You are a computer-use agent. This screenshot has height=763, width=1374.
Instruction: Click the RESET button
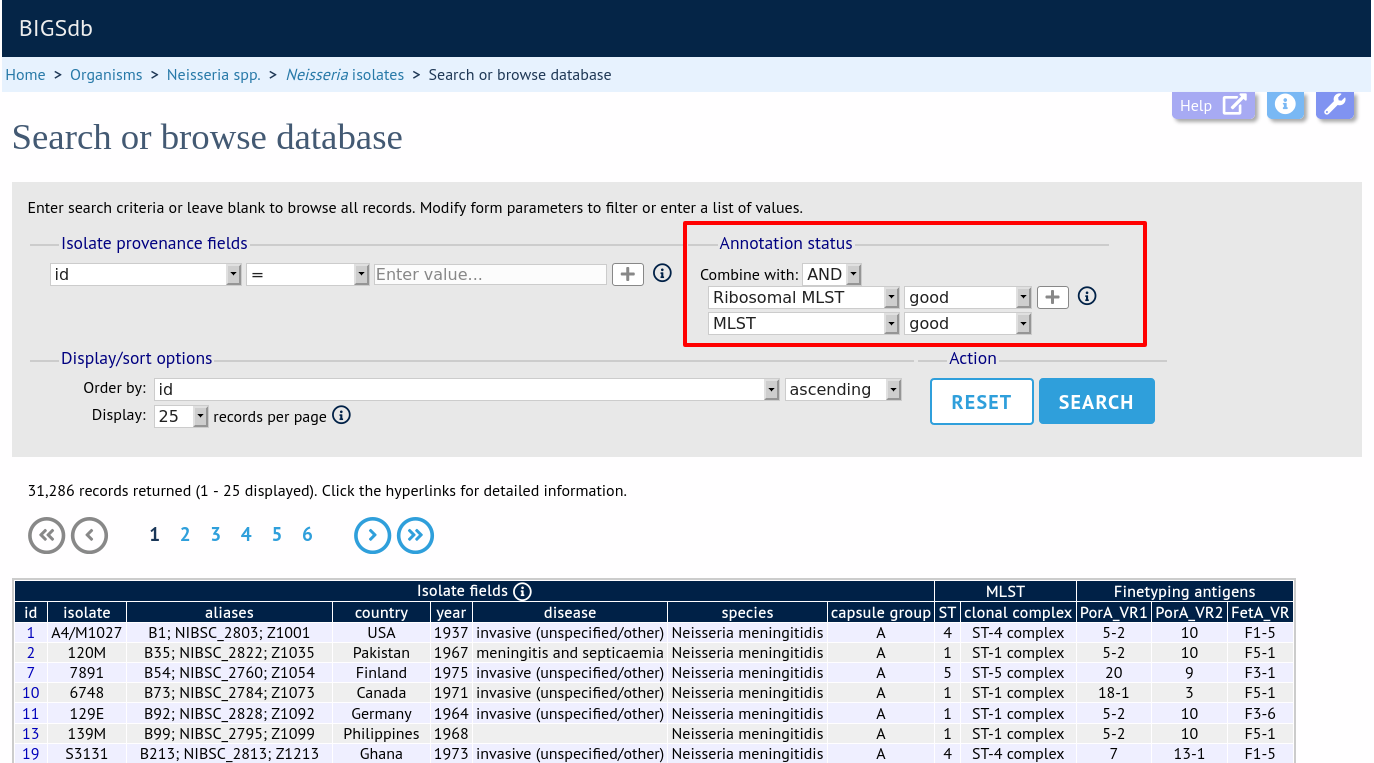click(x=981, y=401)
